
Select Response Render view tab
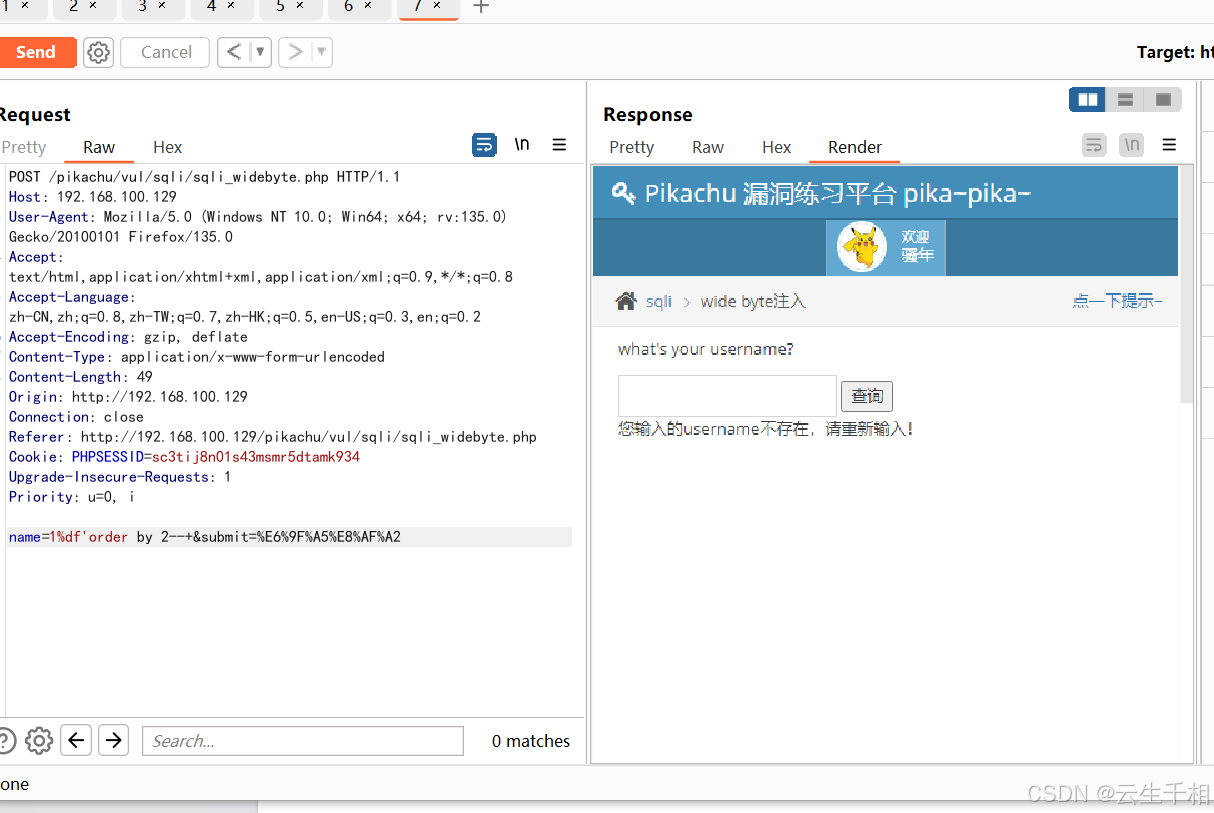point(855,147)
